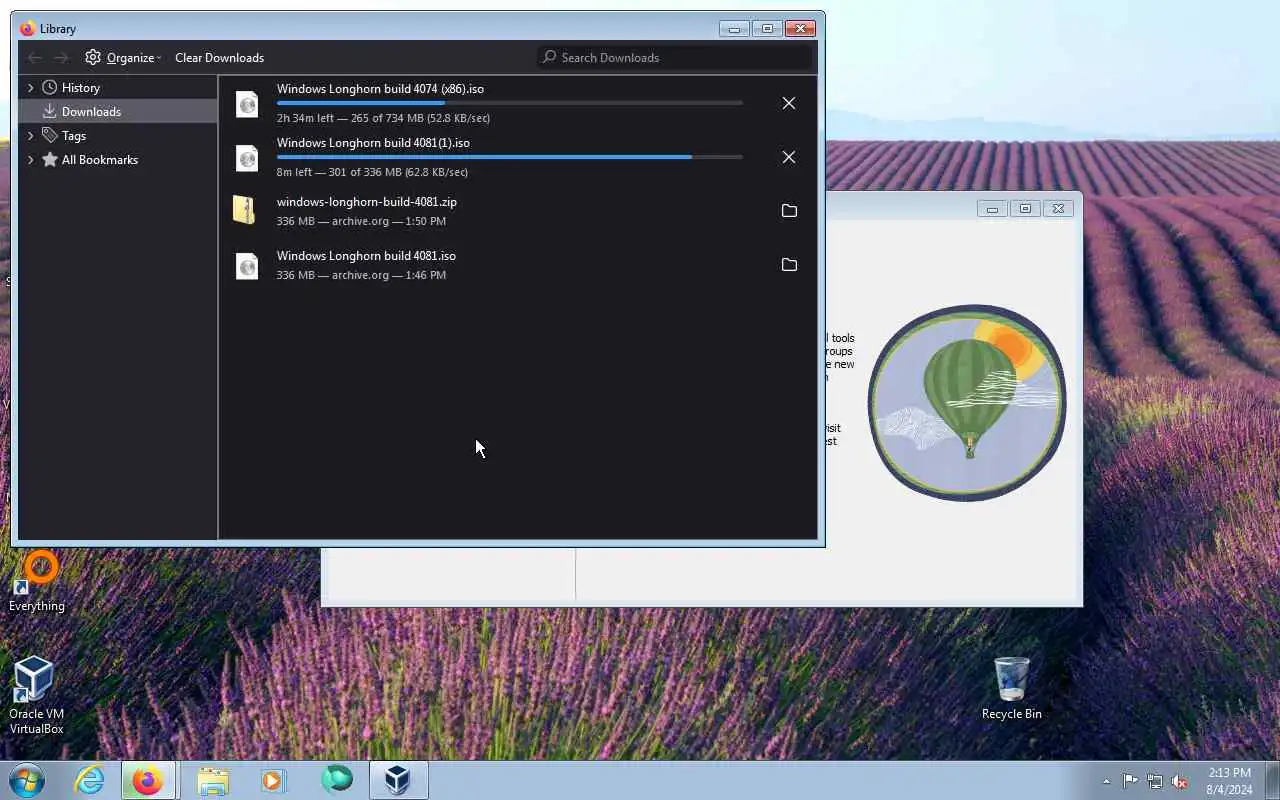The height and width of the screenshot is (800, 1280).
Task: Click '2h 34m left — 265 of 734 MB' status
Action: point(383,118)
